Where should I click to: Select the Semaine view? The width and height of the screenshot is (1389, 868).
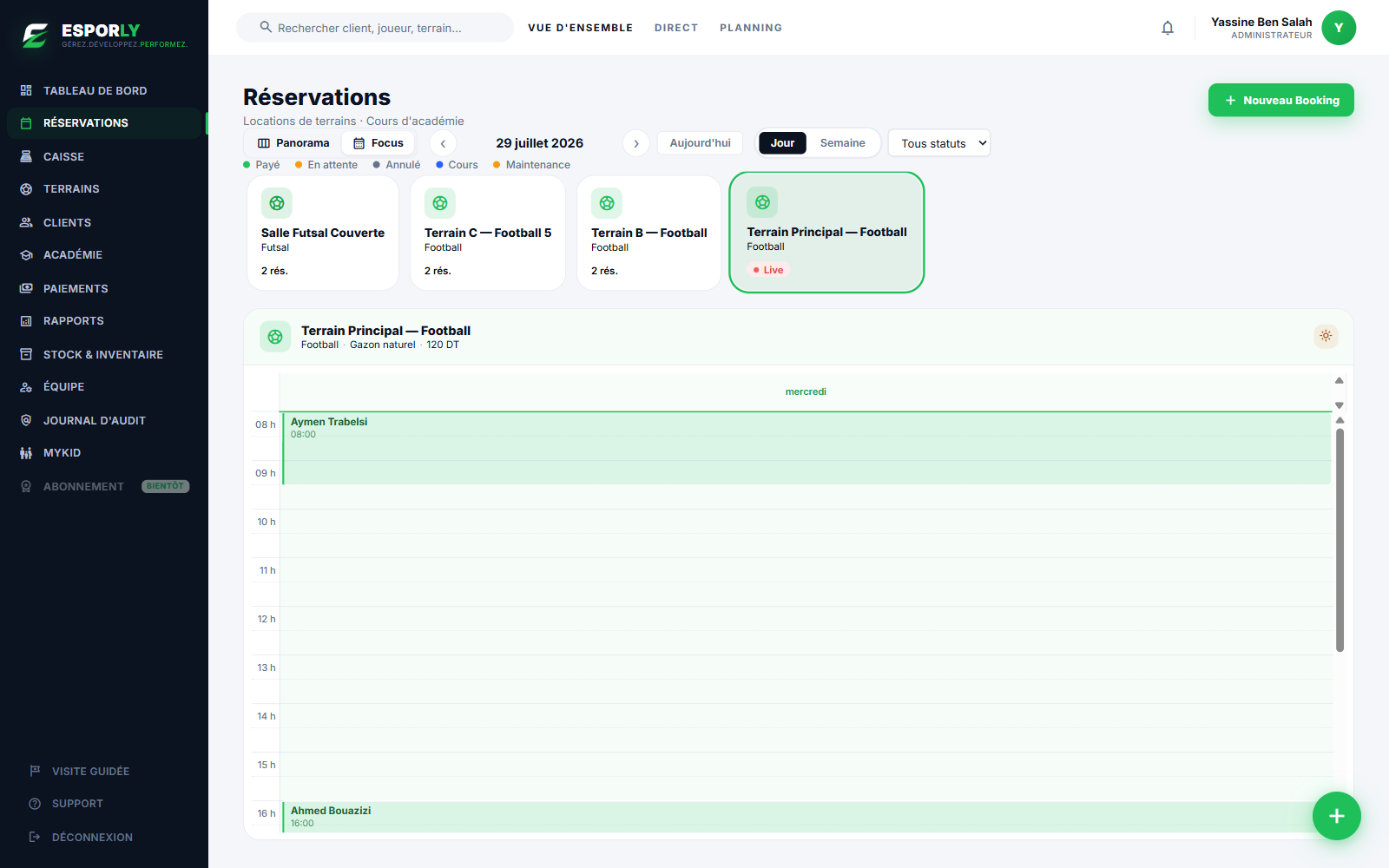pyautogui.click(x=842, y=143)
